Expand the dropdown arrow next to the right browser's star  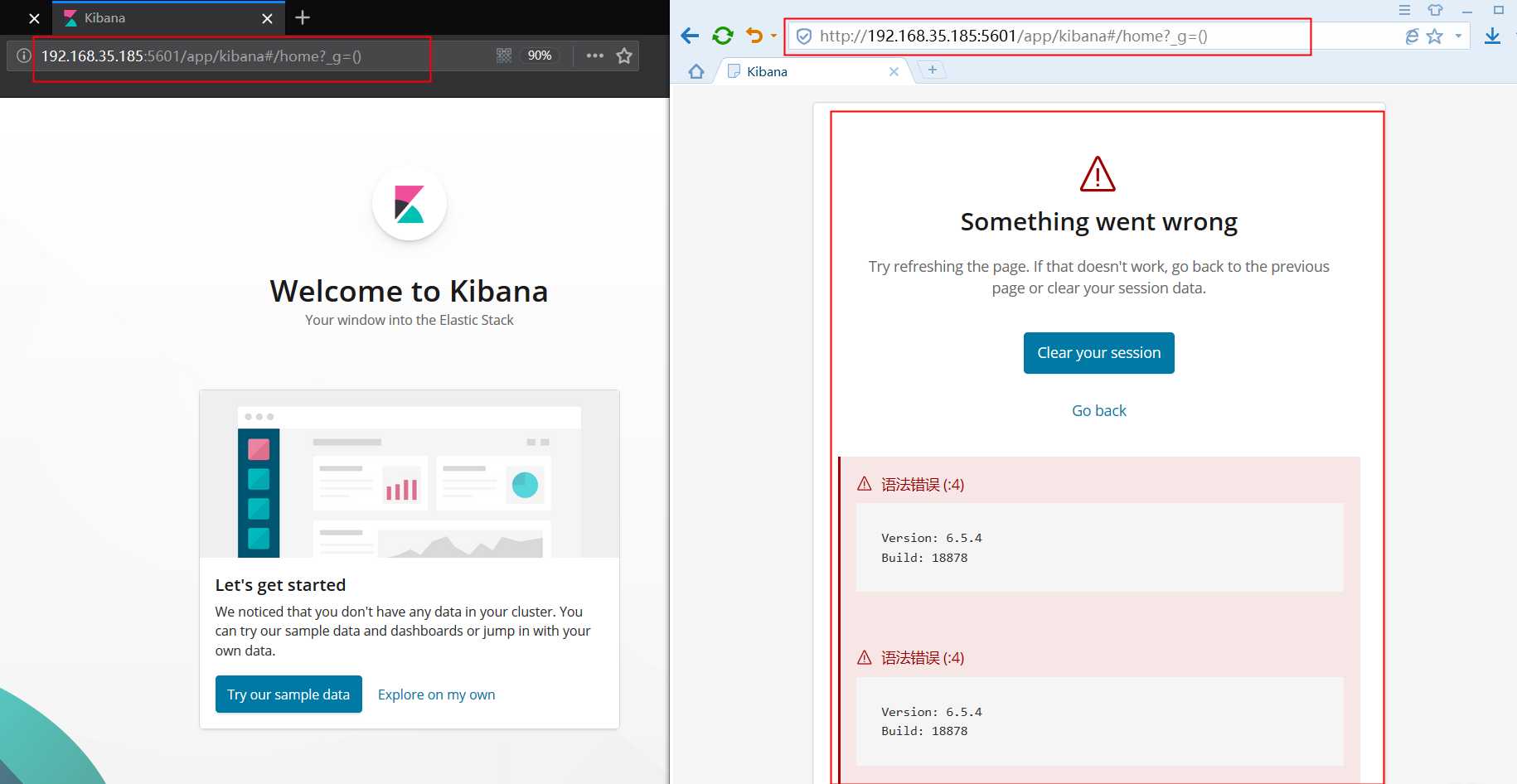tap(1458, 36)
